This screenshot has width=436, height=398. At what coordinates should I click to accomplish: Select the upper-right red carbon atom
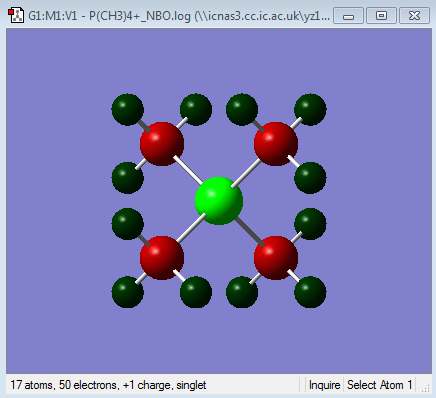point(276,144)
